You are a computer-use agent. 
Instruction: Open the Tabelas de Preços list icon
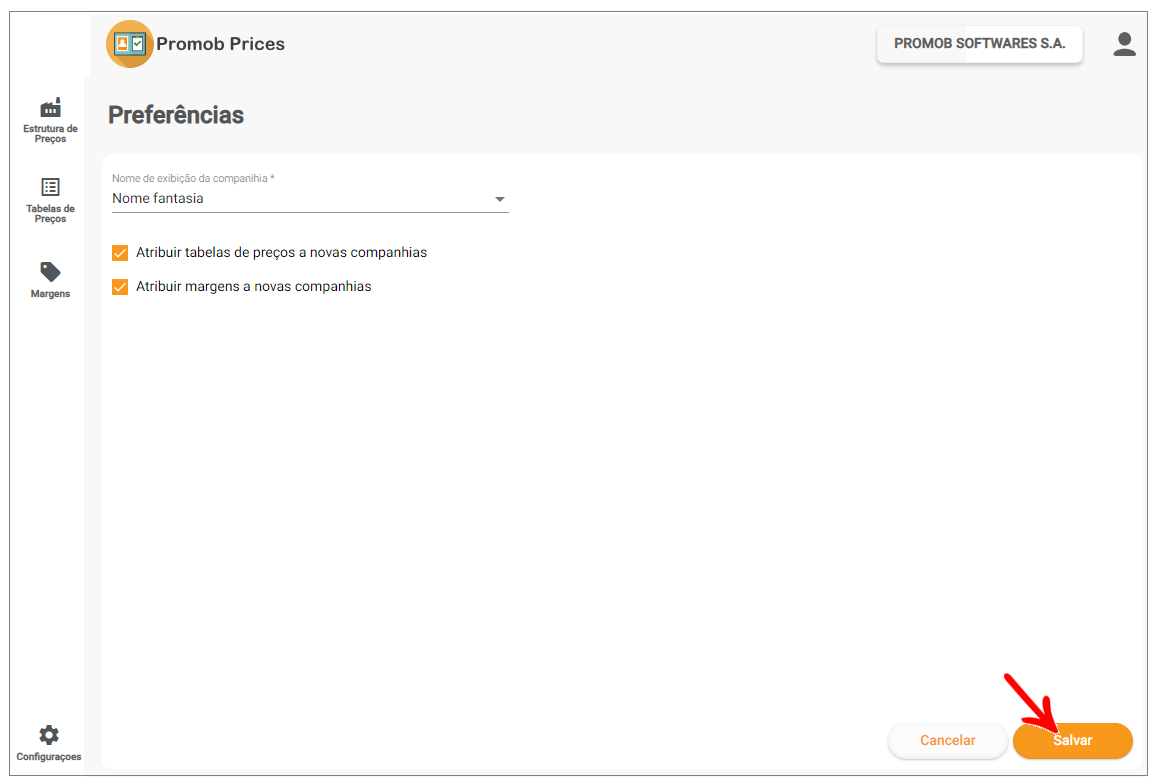click(50, 187)
